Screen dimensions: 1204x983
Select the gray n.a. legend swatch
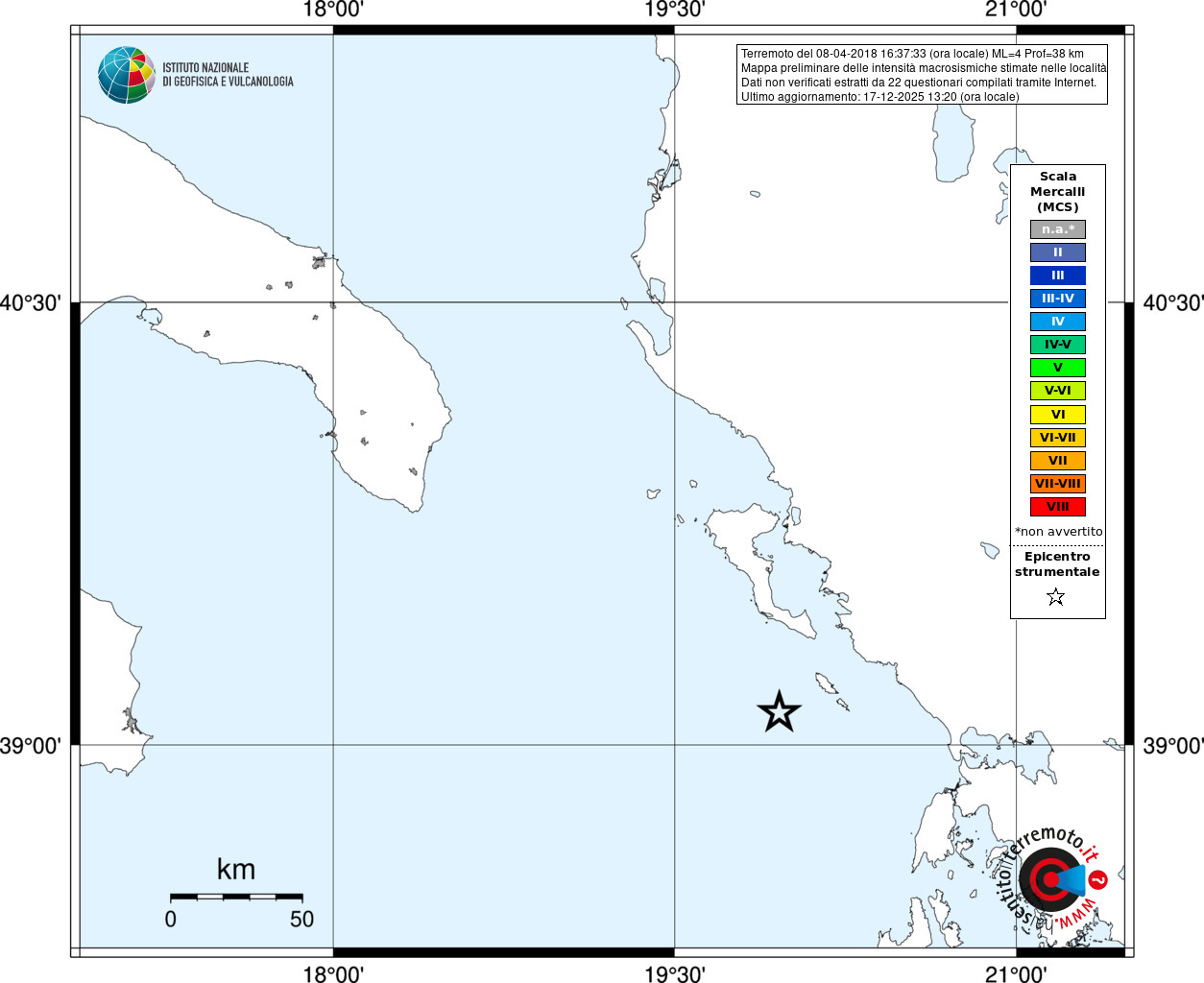tap(1058, 229)
